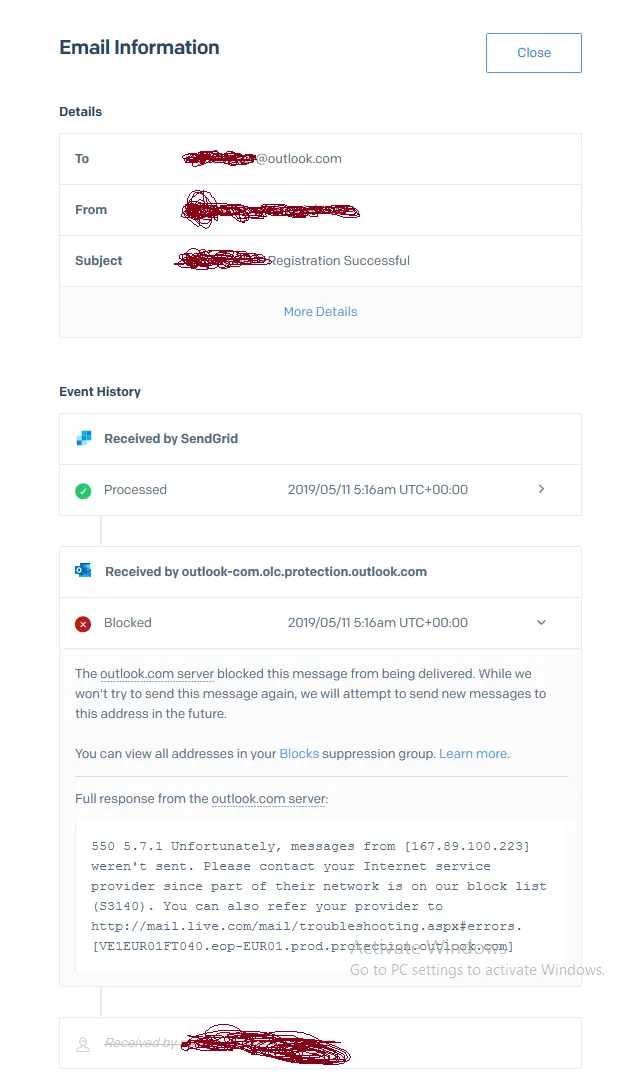
Task: Open the Blocks suppression group link
Action: point(299,753)
